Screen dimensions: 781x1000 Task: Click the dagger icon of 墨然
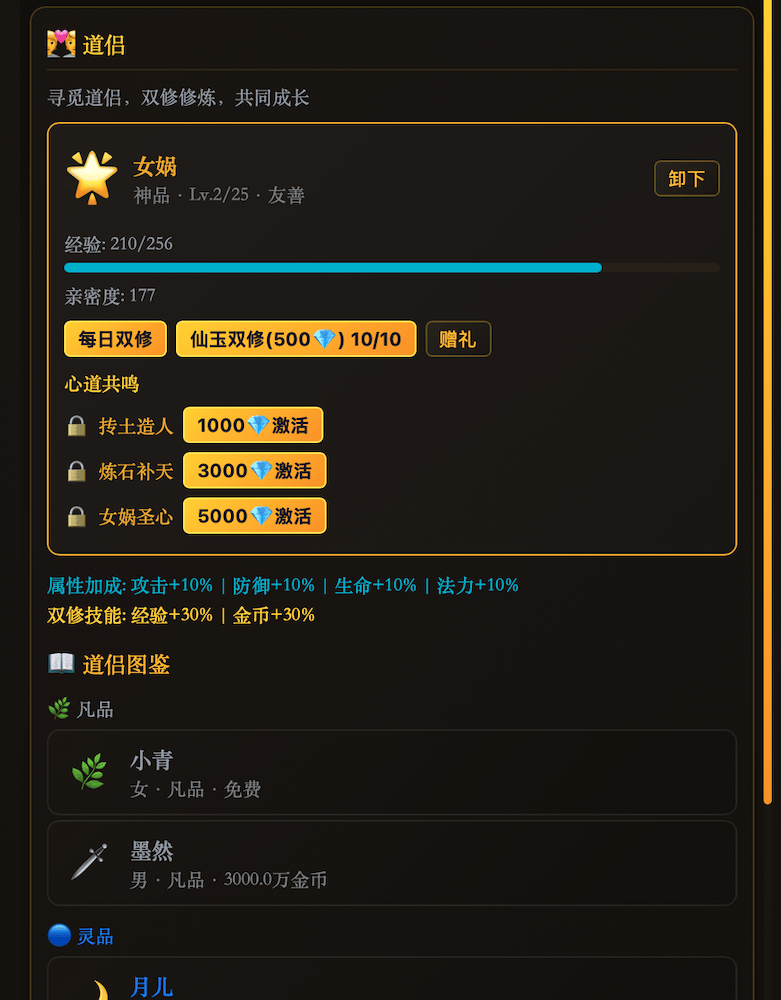[89, 862]
